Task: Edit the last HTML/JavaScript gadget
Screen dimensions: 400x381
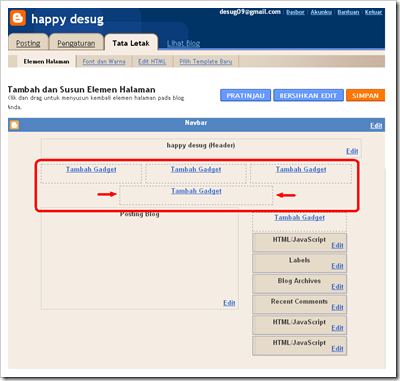Action: coord(337,349)
